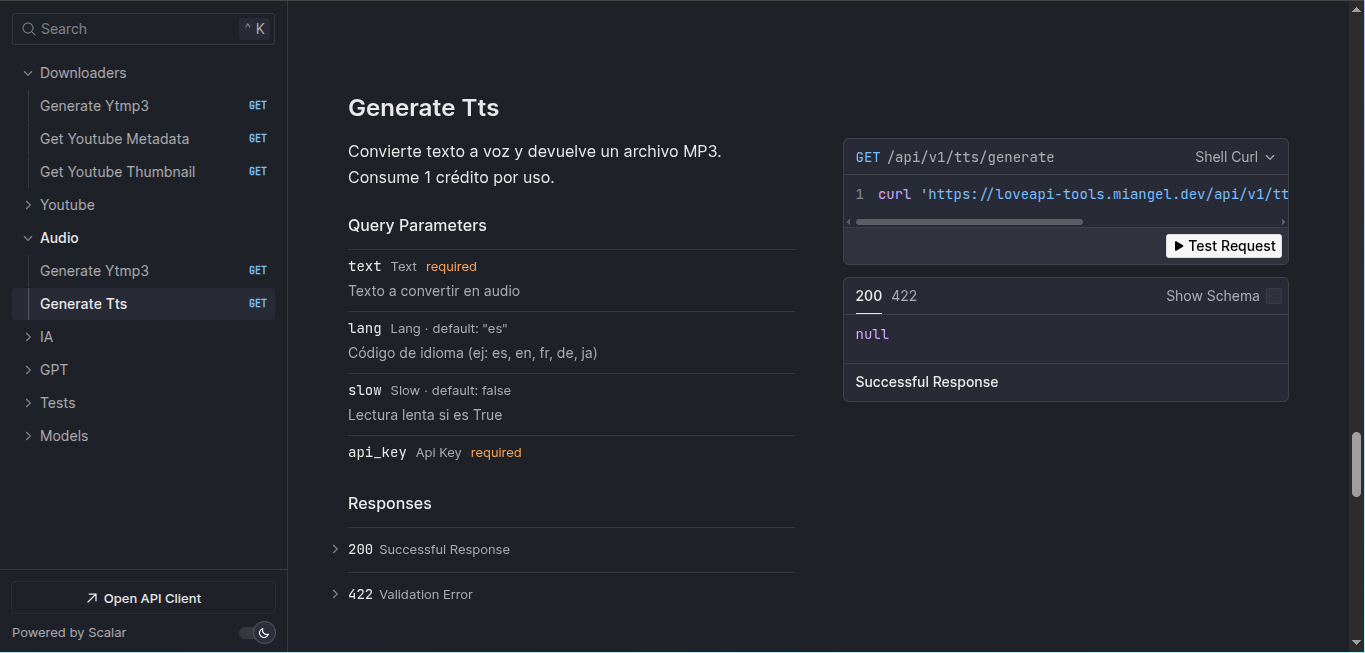This screenshot has width=1365, height=653.
Task: Click the moon icon in the theme switch
Action: point(264,633)
